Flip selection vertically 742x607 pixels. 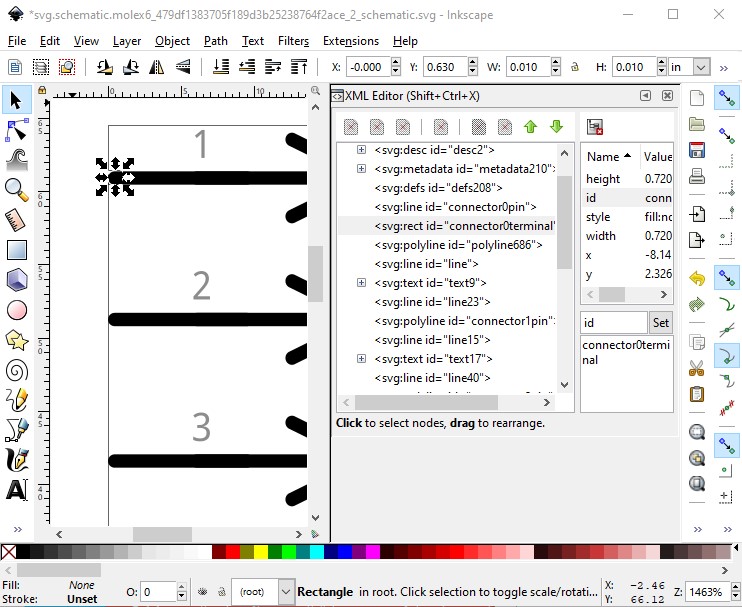(183, 67)
